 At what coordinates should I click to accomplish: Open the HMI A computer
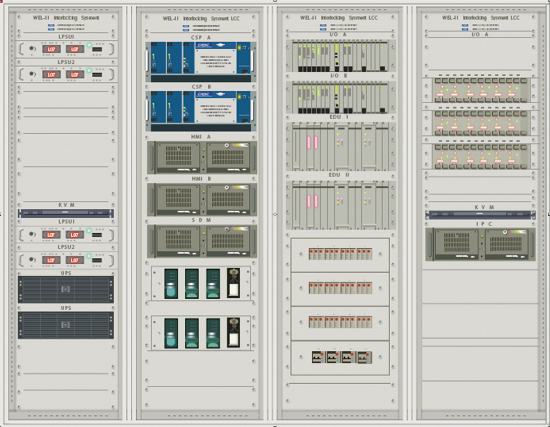(x=202, y=157)
